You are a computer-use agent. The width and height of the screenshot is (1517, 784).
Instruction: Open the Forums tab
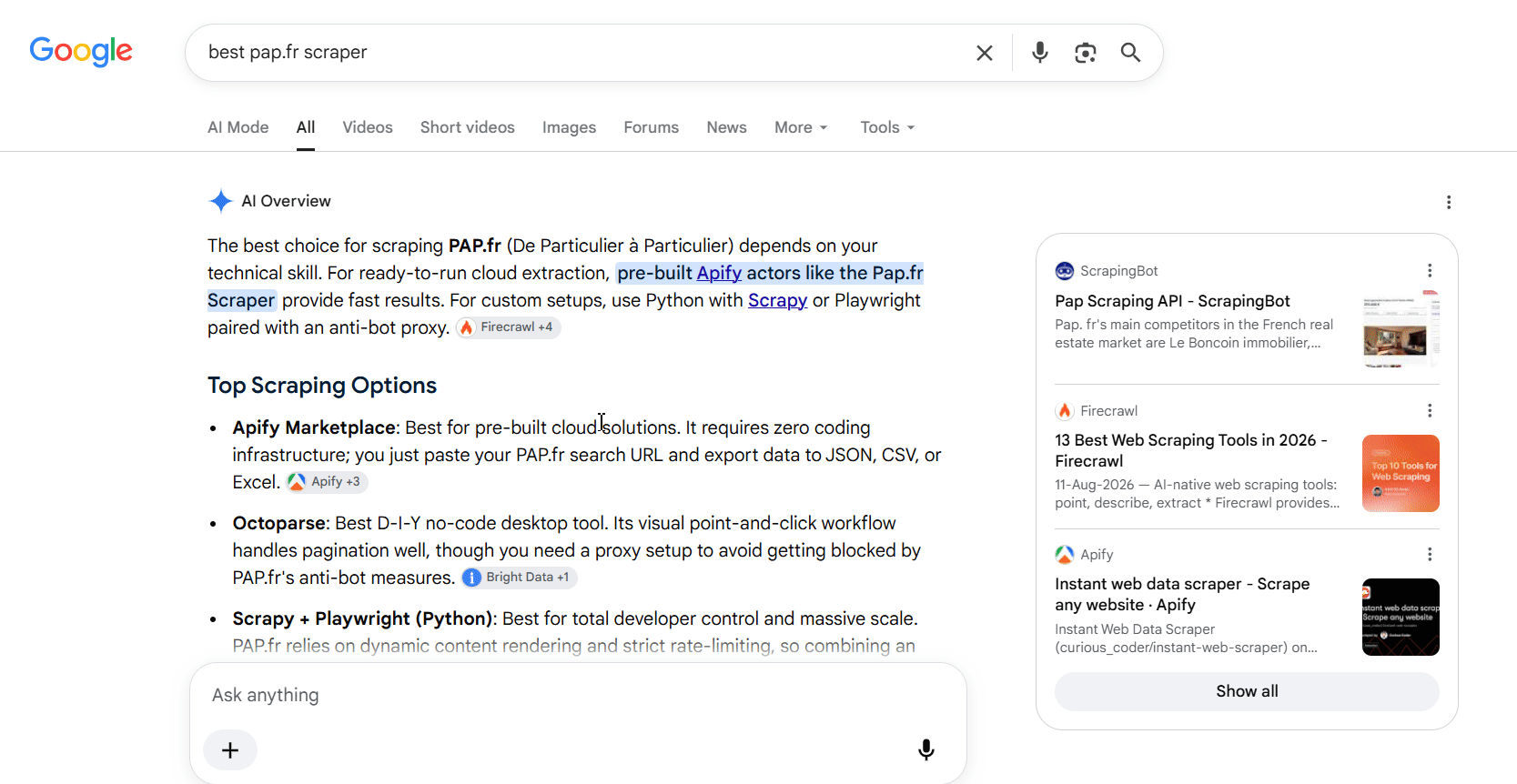(x=652, y=127)
